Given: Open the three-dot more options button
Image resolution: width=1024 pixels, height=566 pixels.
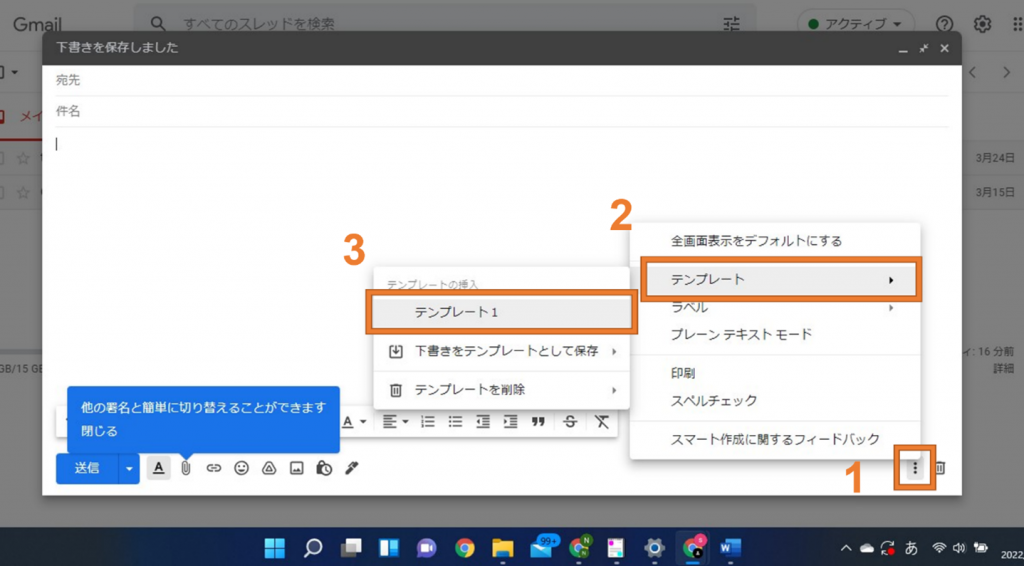Looking at the screenshot, I should tap(915, 468).
